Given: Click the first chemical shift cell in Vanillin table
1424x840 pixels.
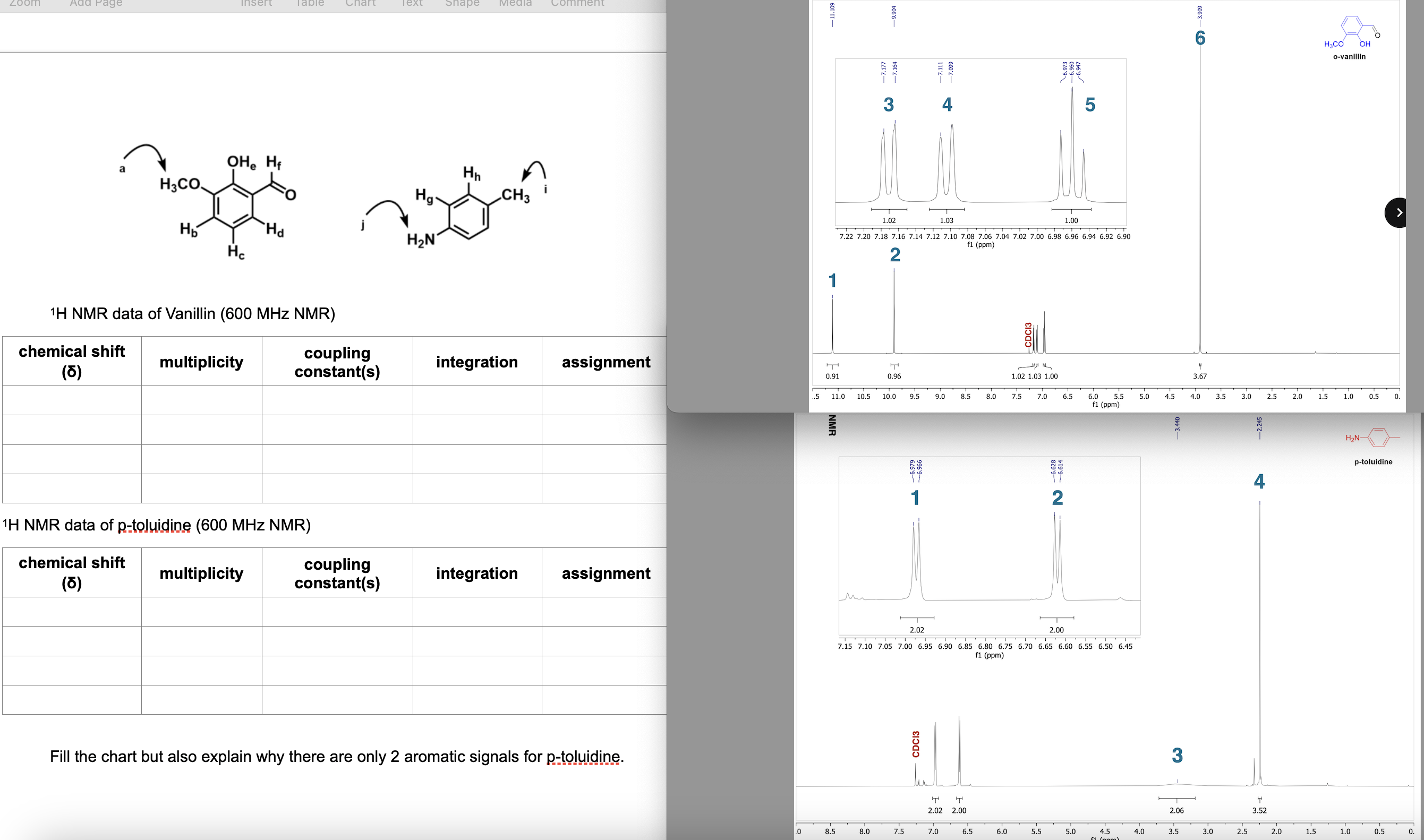Looking at the screenshot, I should [x=71, y=401].
